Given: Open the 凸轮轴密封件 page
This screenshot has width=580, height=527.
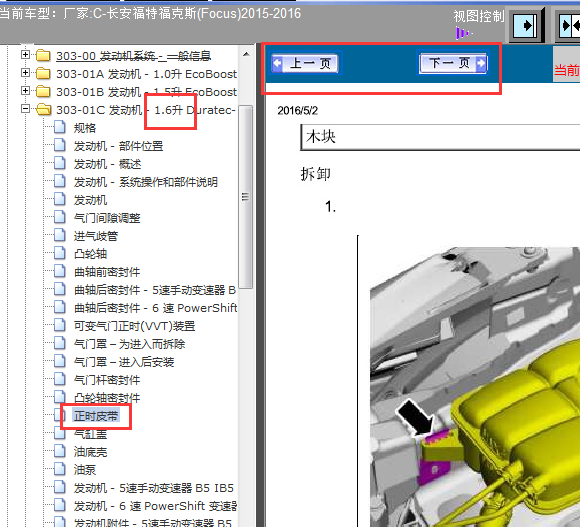Looking at the screenshot, I should (107, 398).
